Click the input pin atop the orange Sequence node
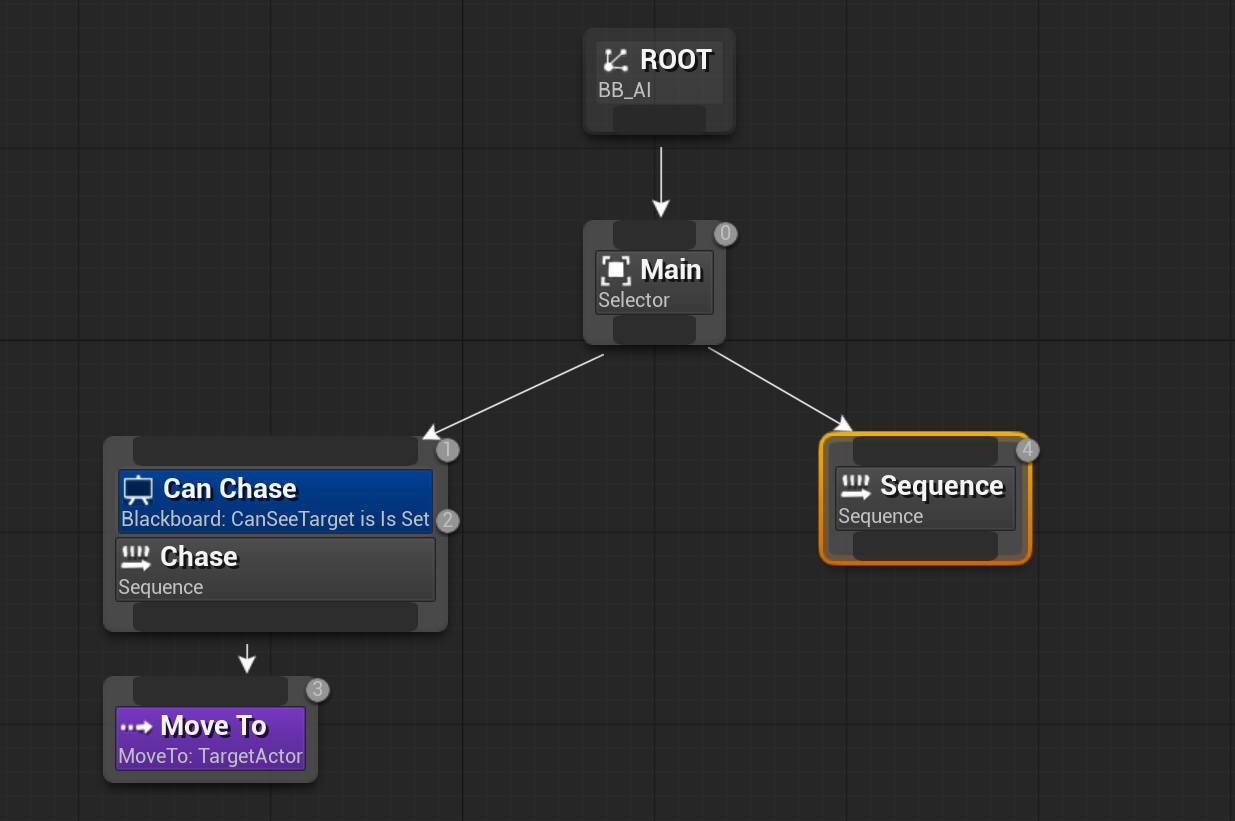Image resolution: width=1235 pixels, height=821 pixels. click(x=925, y=451)
